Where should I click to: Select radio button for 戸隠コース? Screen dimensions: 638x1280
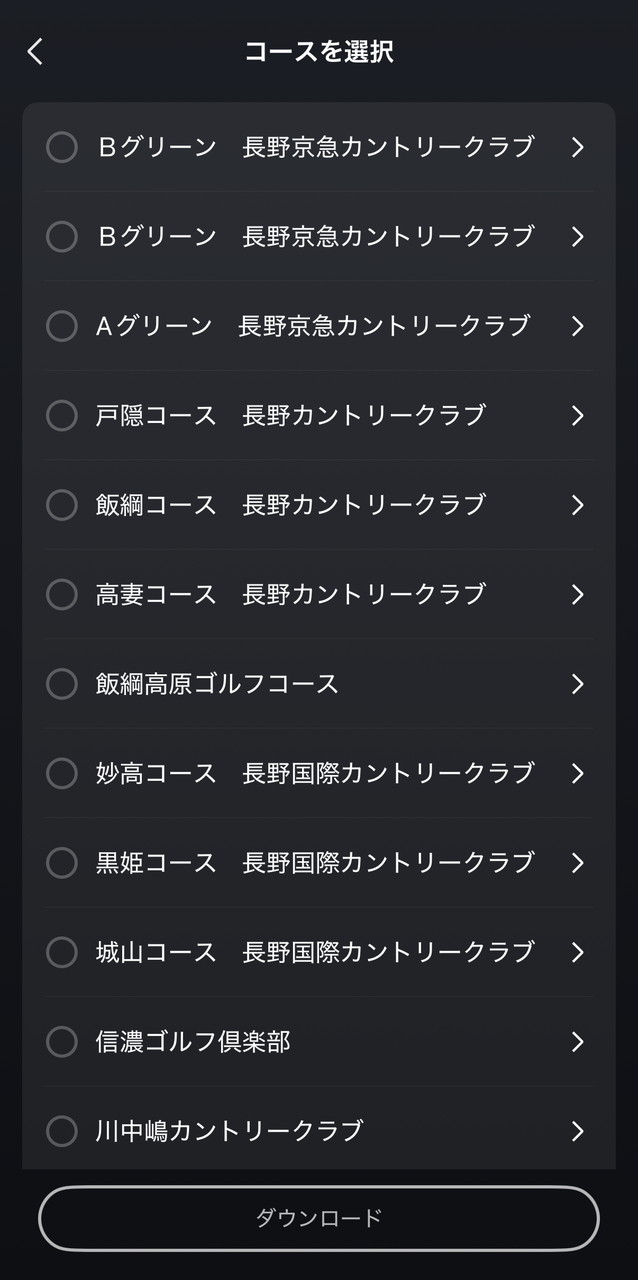(62, 415)
